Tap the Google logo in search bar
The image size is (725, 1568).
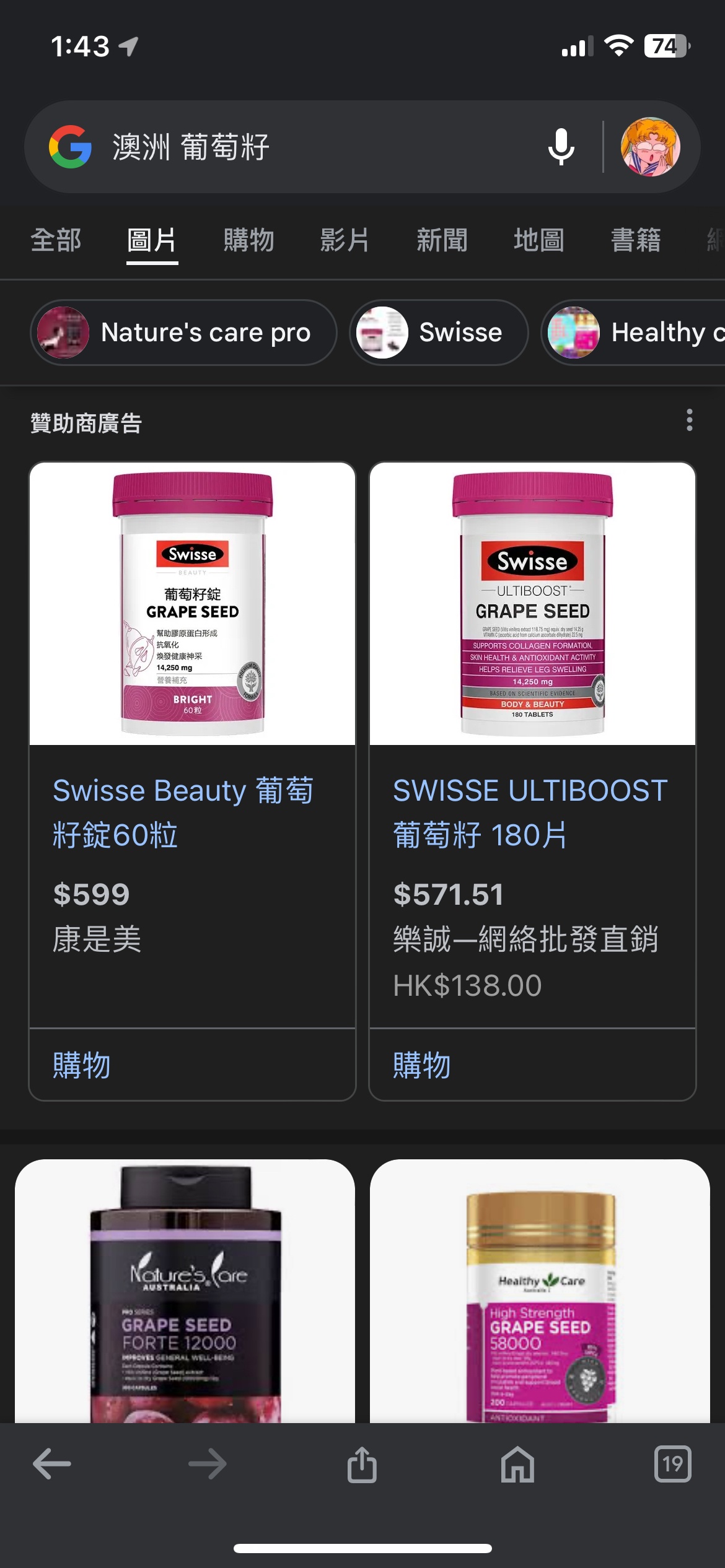point(71,147)
